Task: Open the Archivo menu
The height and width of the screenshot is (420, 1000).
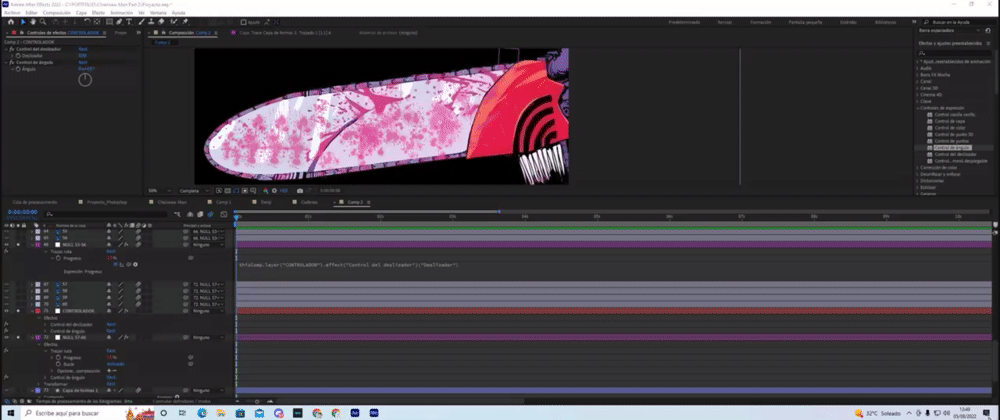Action: (x=11, y=13)
